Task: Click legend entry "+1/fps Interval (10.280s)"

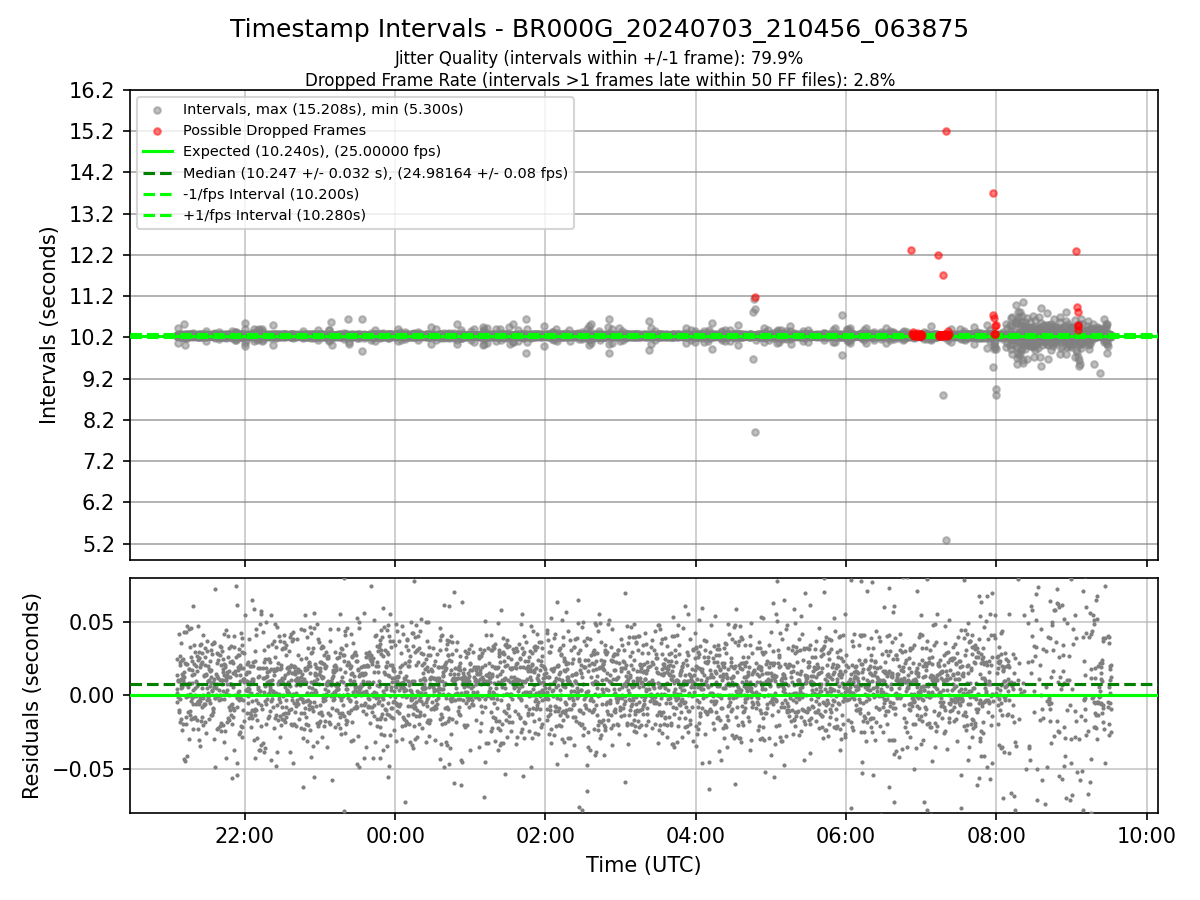Action: (x=274, y=215)
